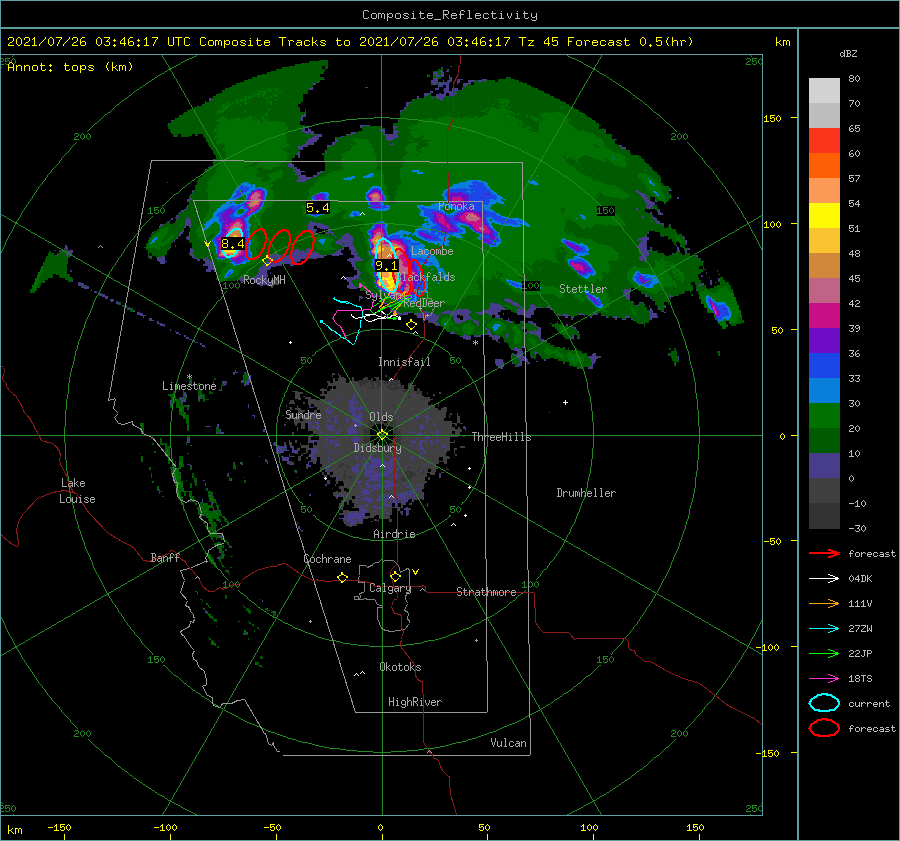Click the light gray swatch between 80 and 70
Screen dimensions: 900x841
pyautogui.click(x=824, y=91)
